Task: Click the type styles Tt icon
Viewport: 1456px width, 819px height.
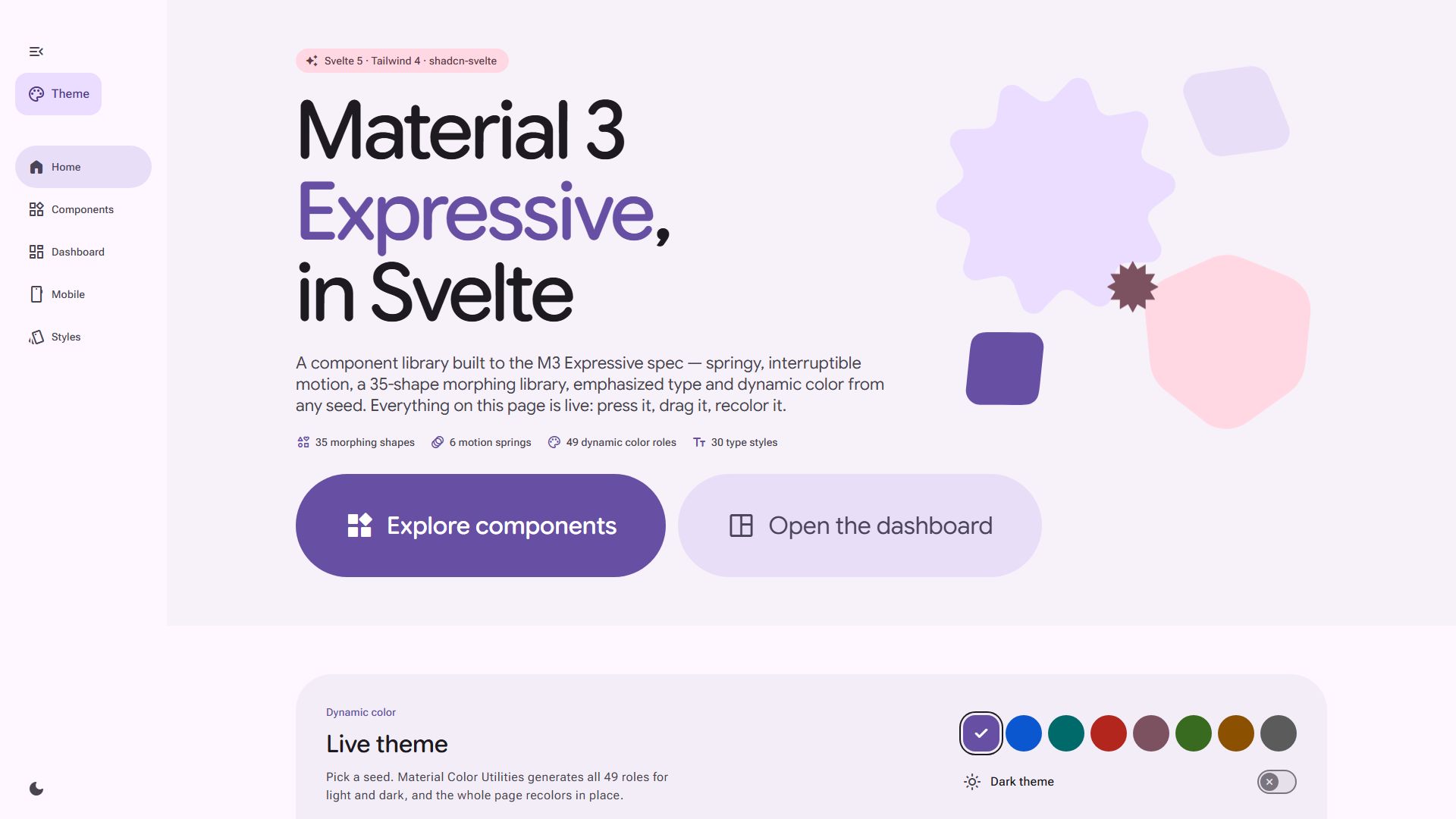Action: pyautogui.click(x=699, y=442)
